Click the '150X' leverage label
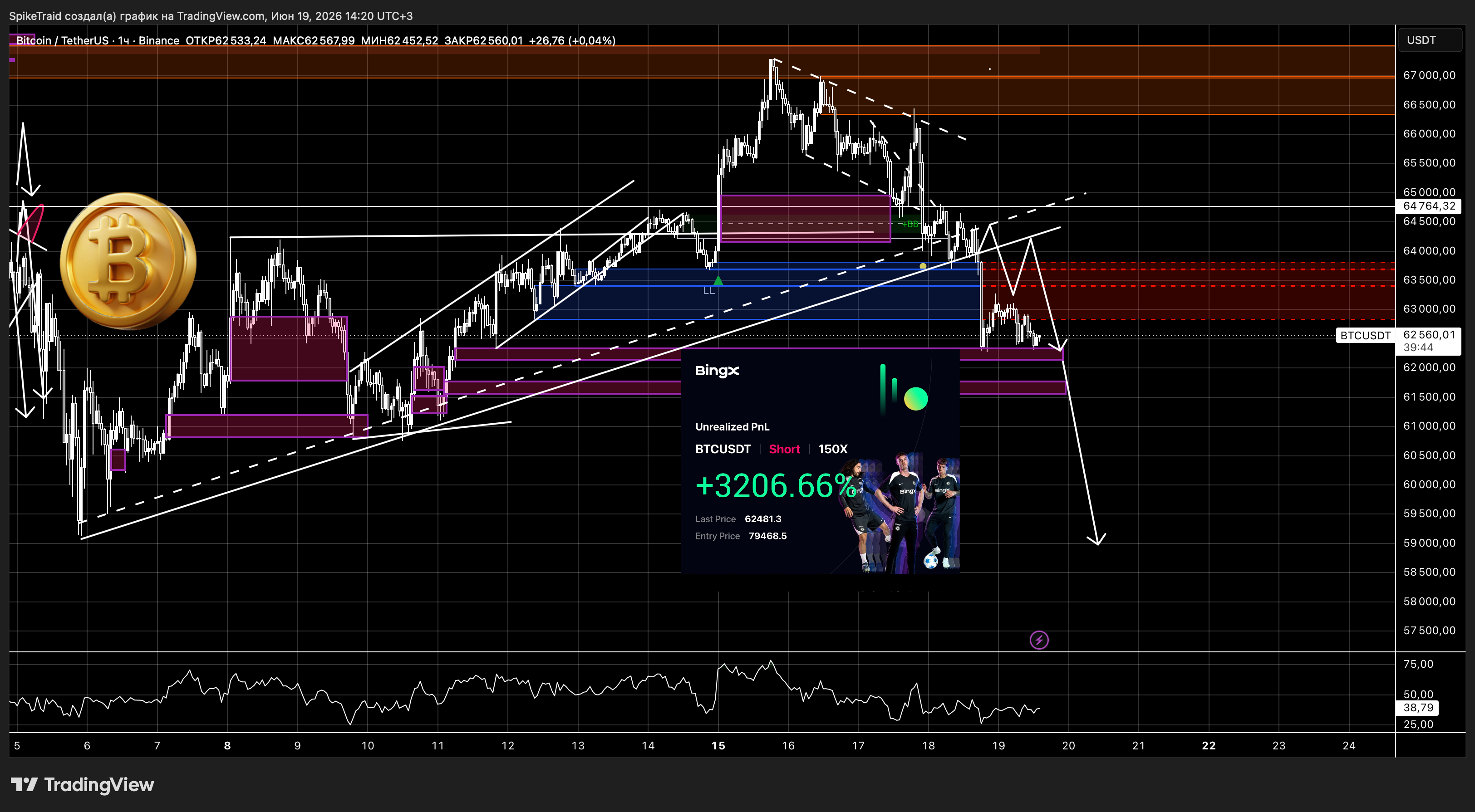1475x812 pixels. coord(832,449)
